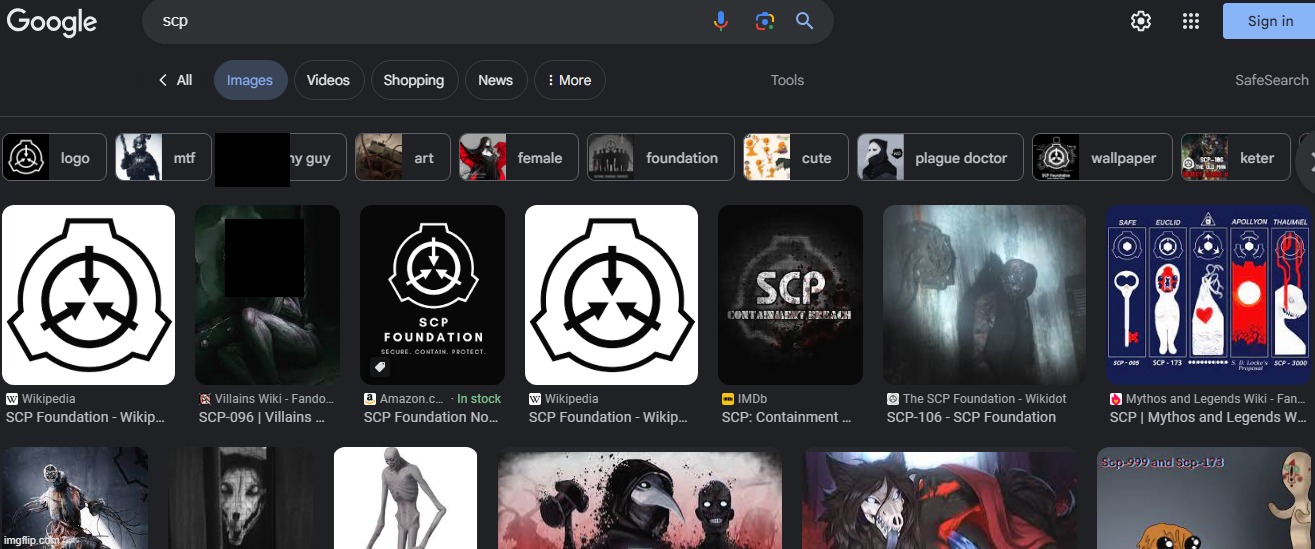
Task: Select the cute filter chip
Action: point(796,157)
